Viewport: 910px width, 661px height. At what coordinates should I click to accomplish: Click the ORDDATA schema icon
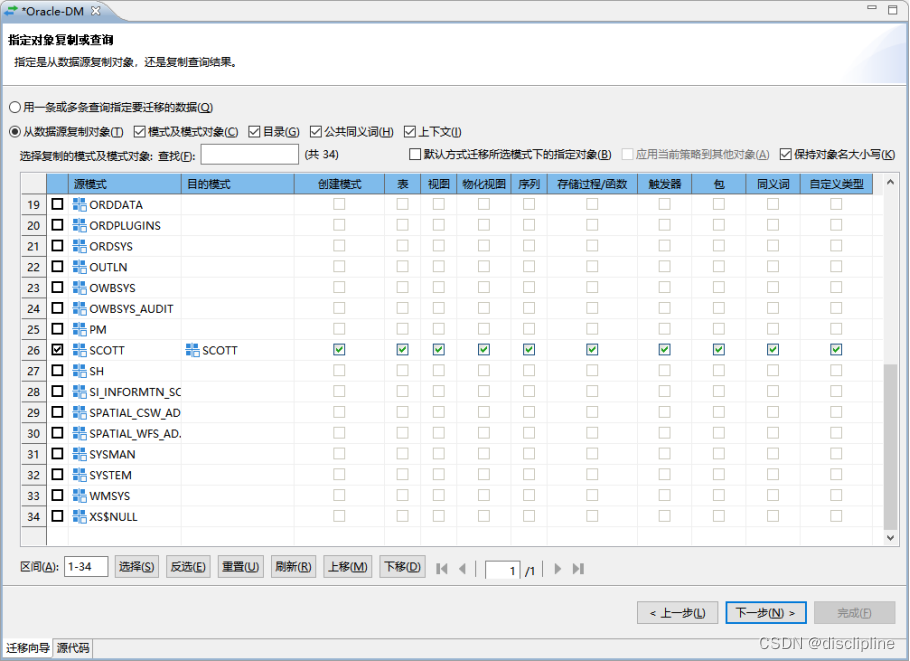pos(80,204)
